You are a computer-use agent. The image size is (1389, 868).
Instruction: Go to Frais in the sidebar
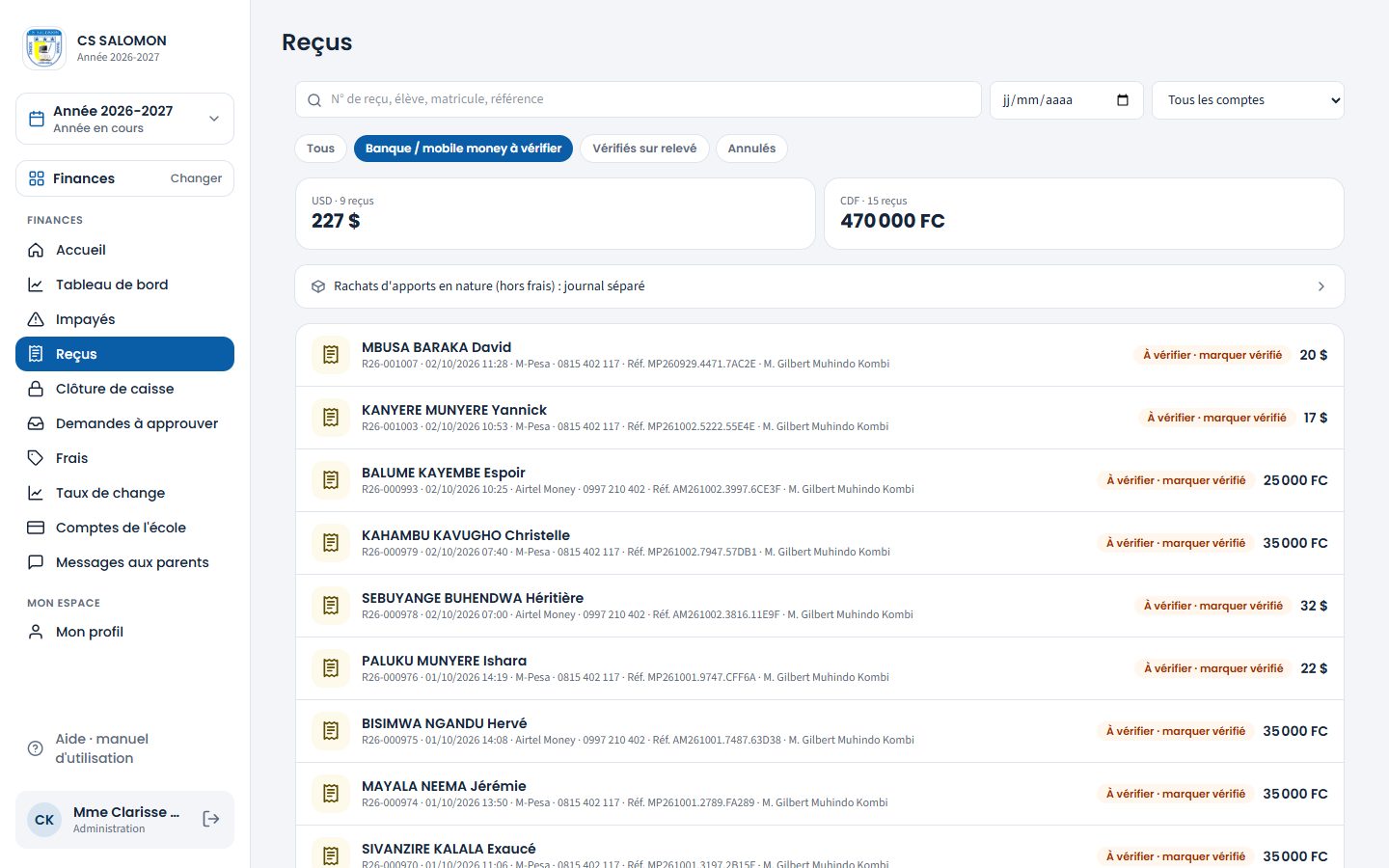click(x=124, y=458)
